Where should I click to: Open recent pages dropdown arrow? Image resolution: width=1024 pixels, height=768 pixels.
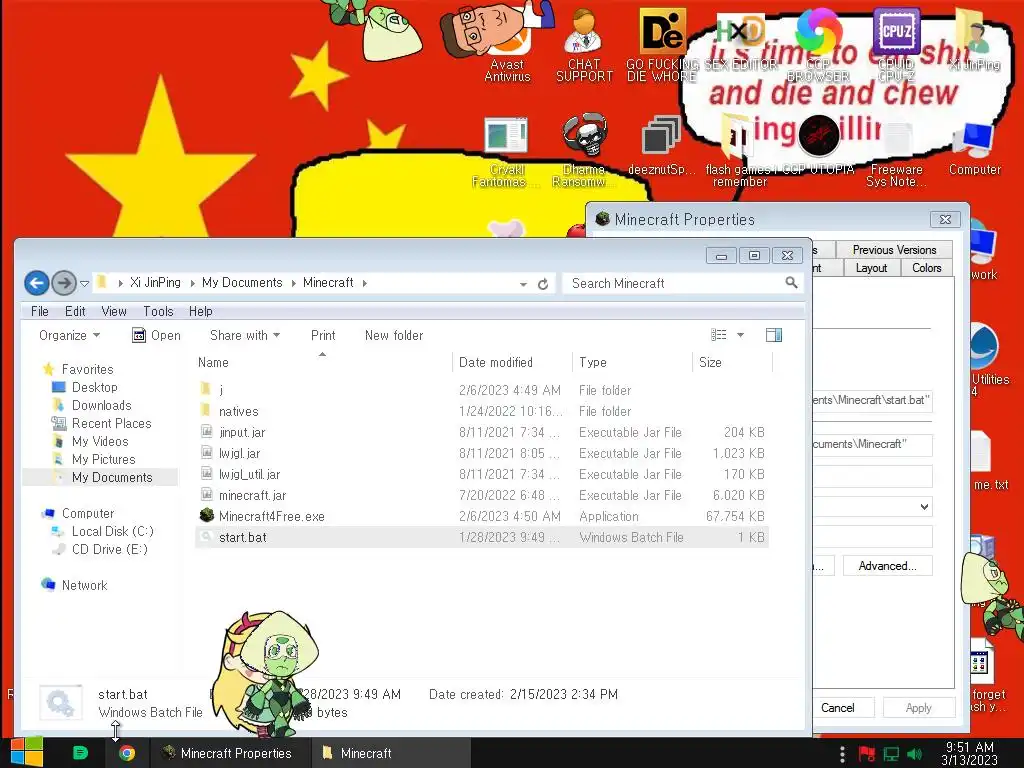pos(84,284)
